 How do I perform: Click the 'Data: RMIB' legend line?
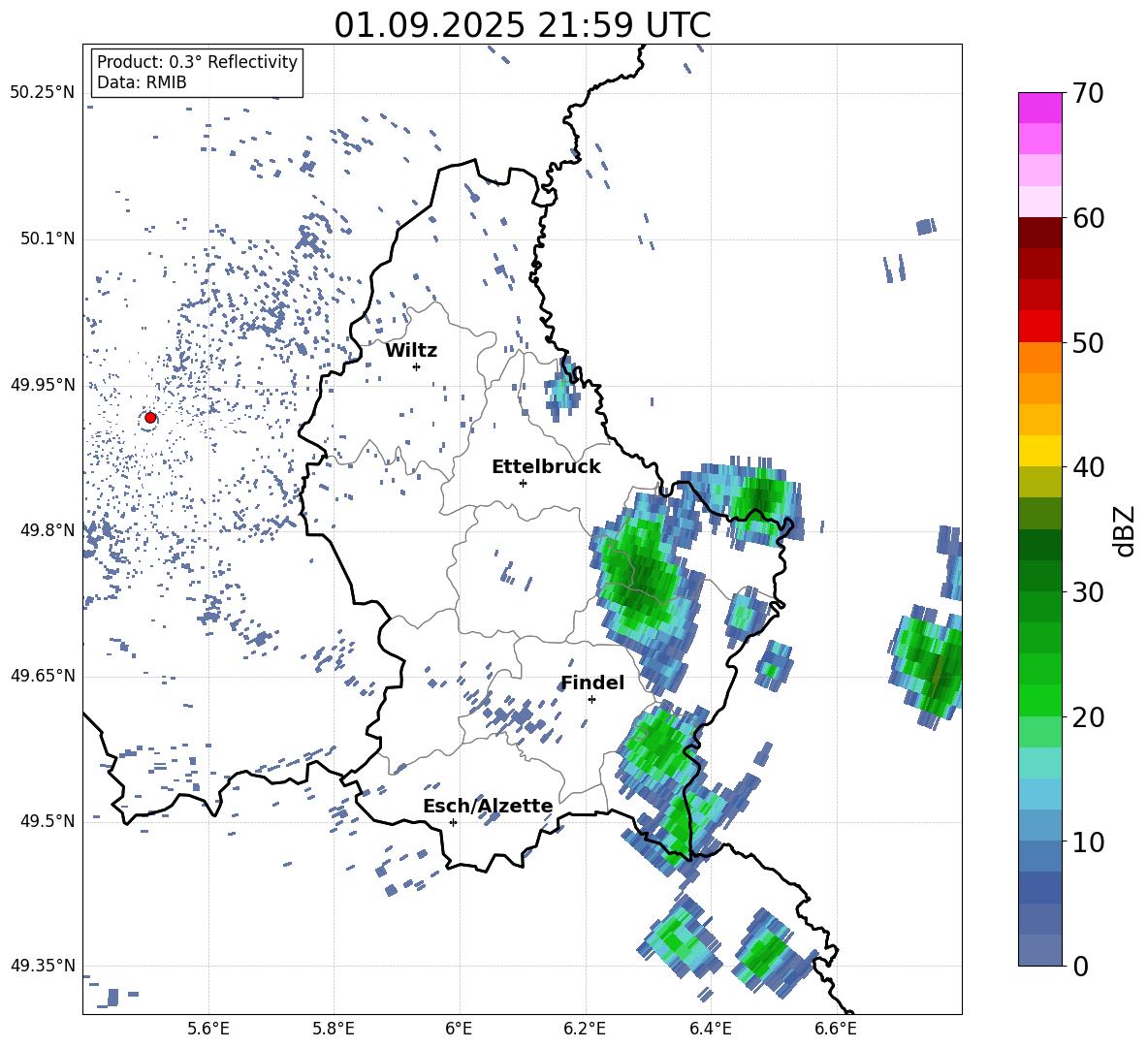click(142, 82)
